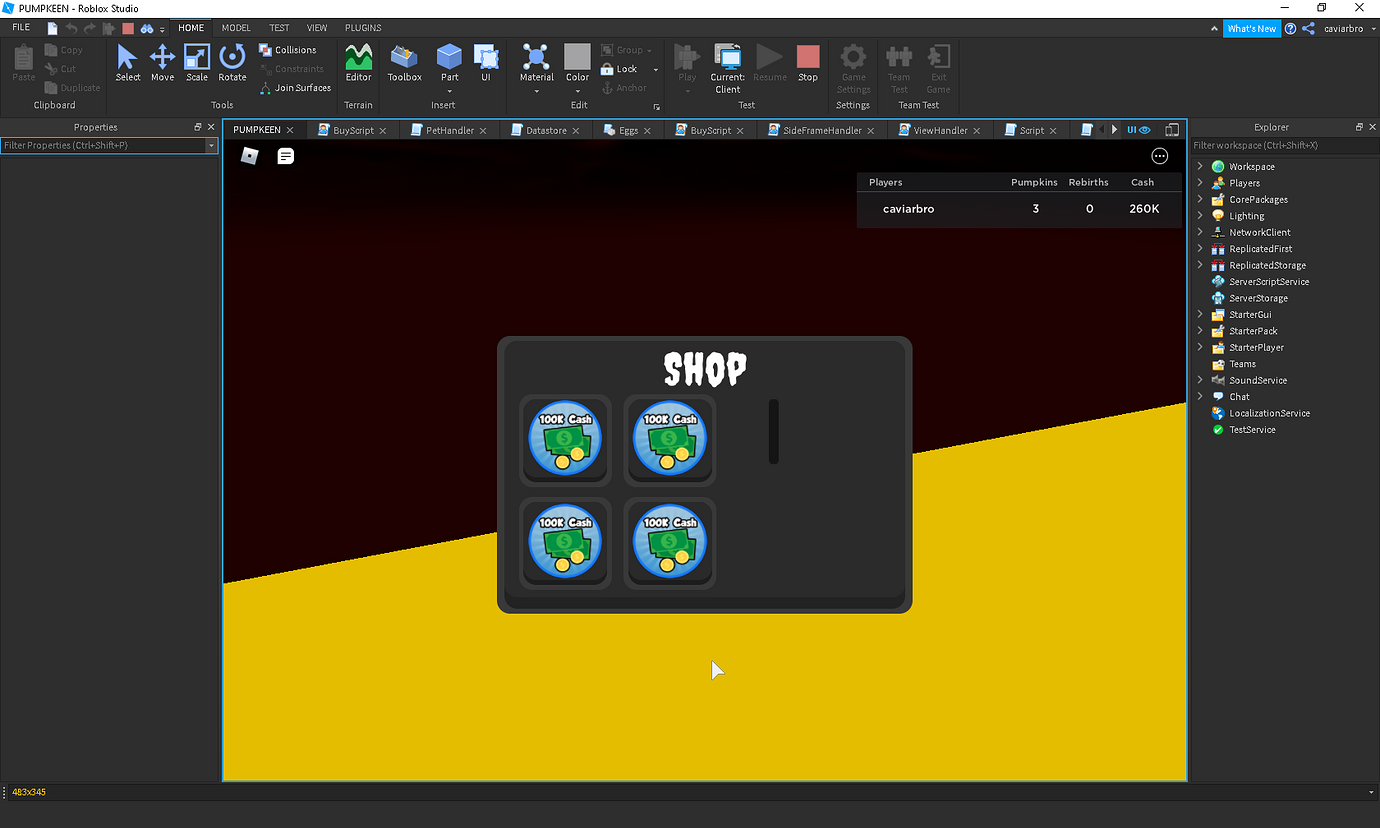Select the Scale tool
This screenshot has width=1380, height=828.
click(x=197, y=63)
